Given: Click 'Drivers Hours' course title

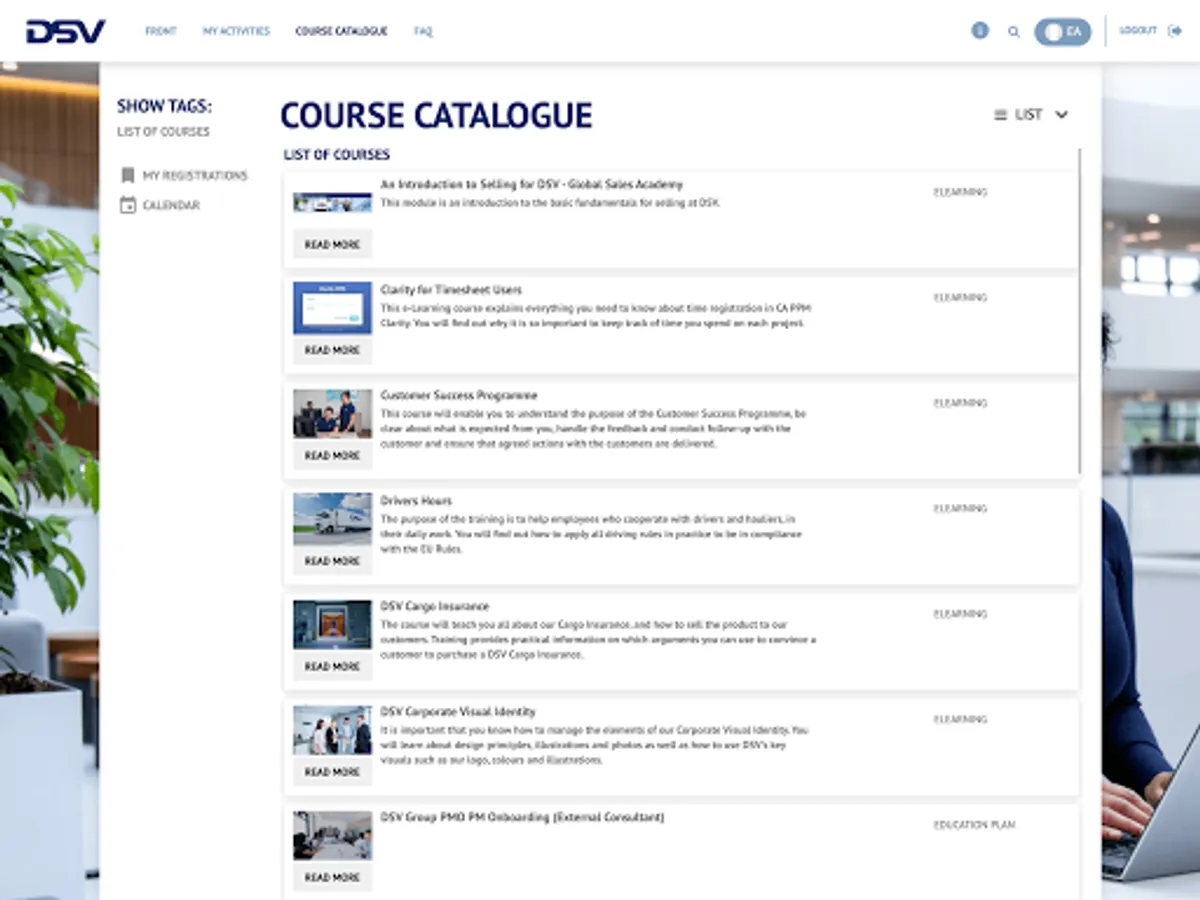Looking at the screenshot, I should click(x=416, y=500).
